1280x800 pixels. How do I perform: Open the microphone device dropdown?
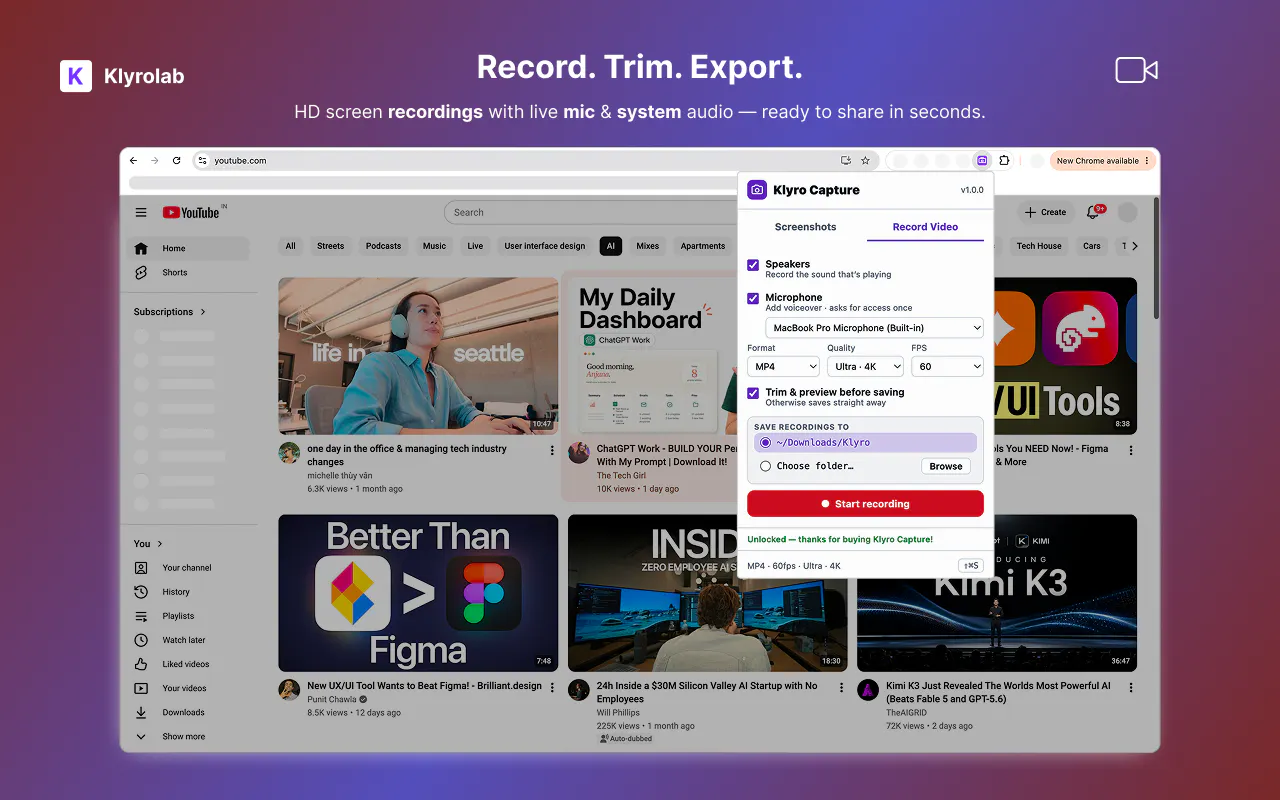tap(874, 328)
